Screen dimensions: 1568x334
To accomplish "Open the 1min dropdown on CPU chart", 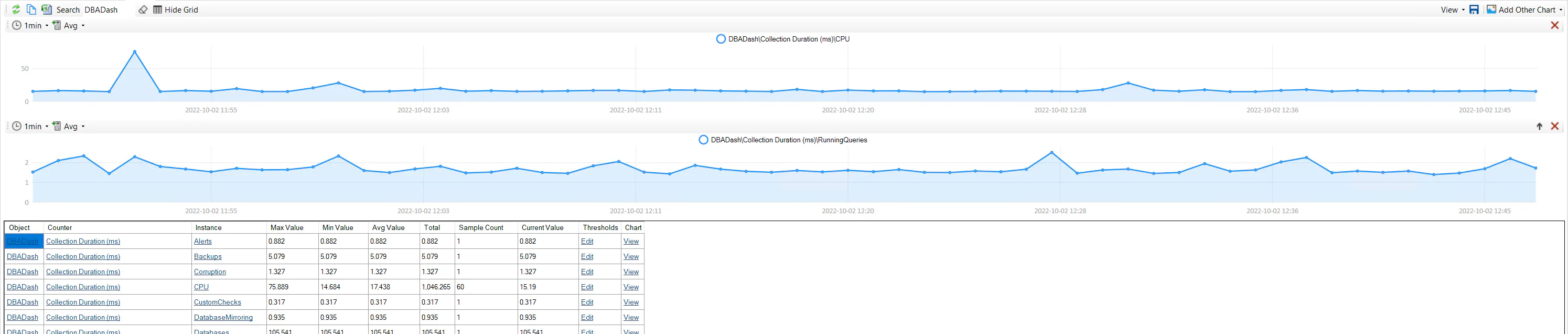I will (x=30, y=26).
